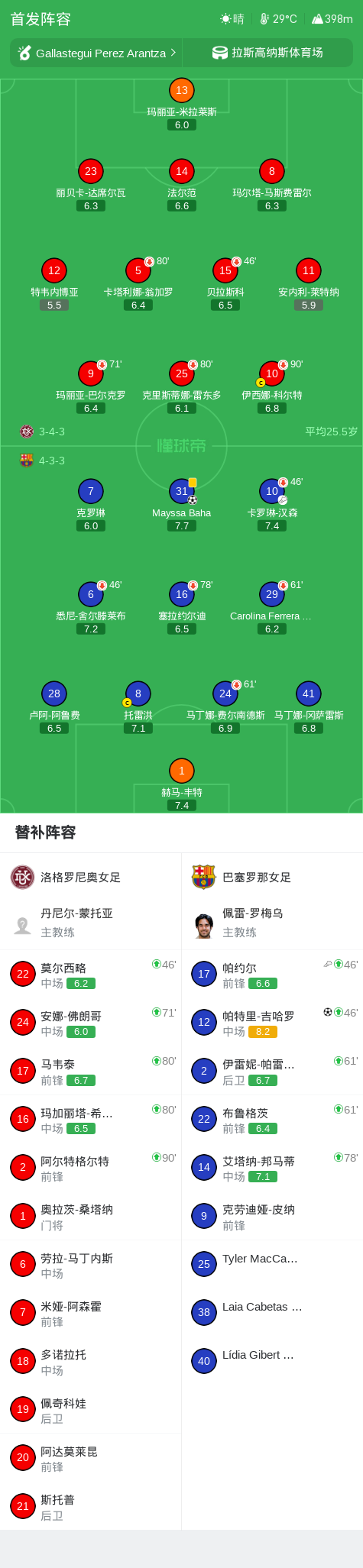Select 4-3-3 Barcelona formation label

click(x=52, y=461)
